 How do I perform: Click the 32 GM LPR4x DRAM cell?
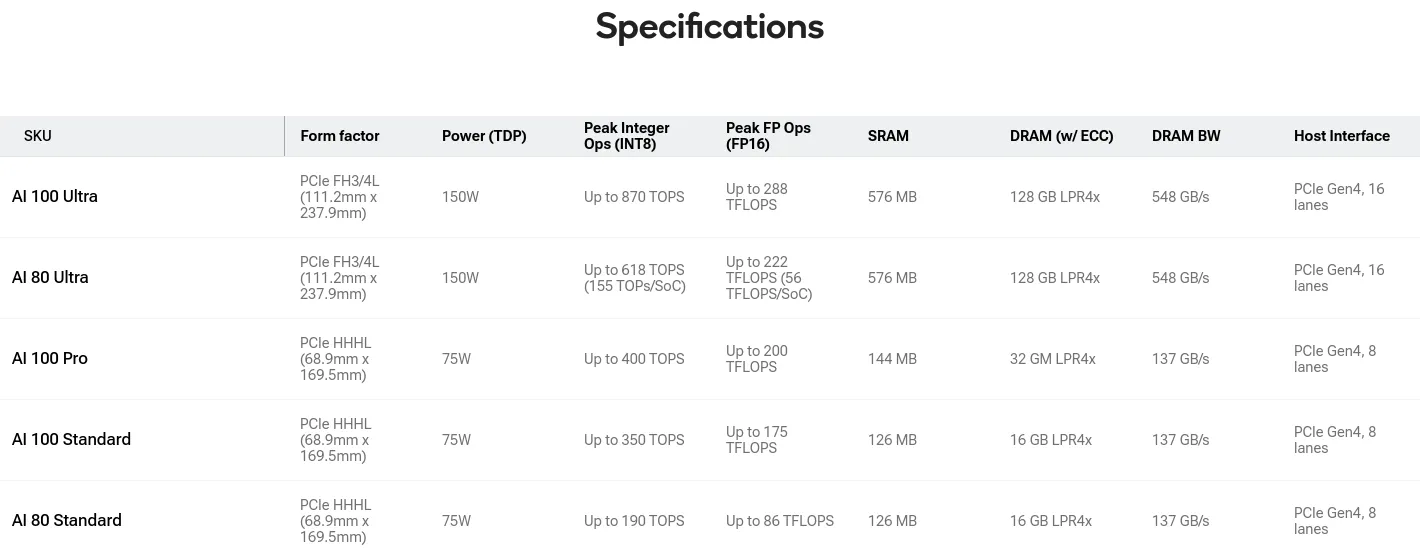click(x=1053, y=359)
